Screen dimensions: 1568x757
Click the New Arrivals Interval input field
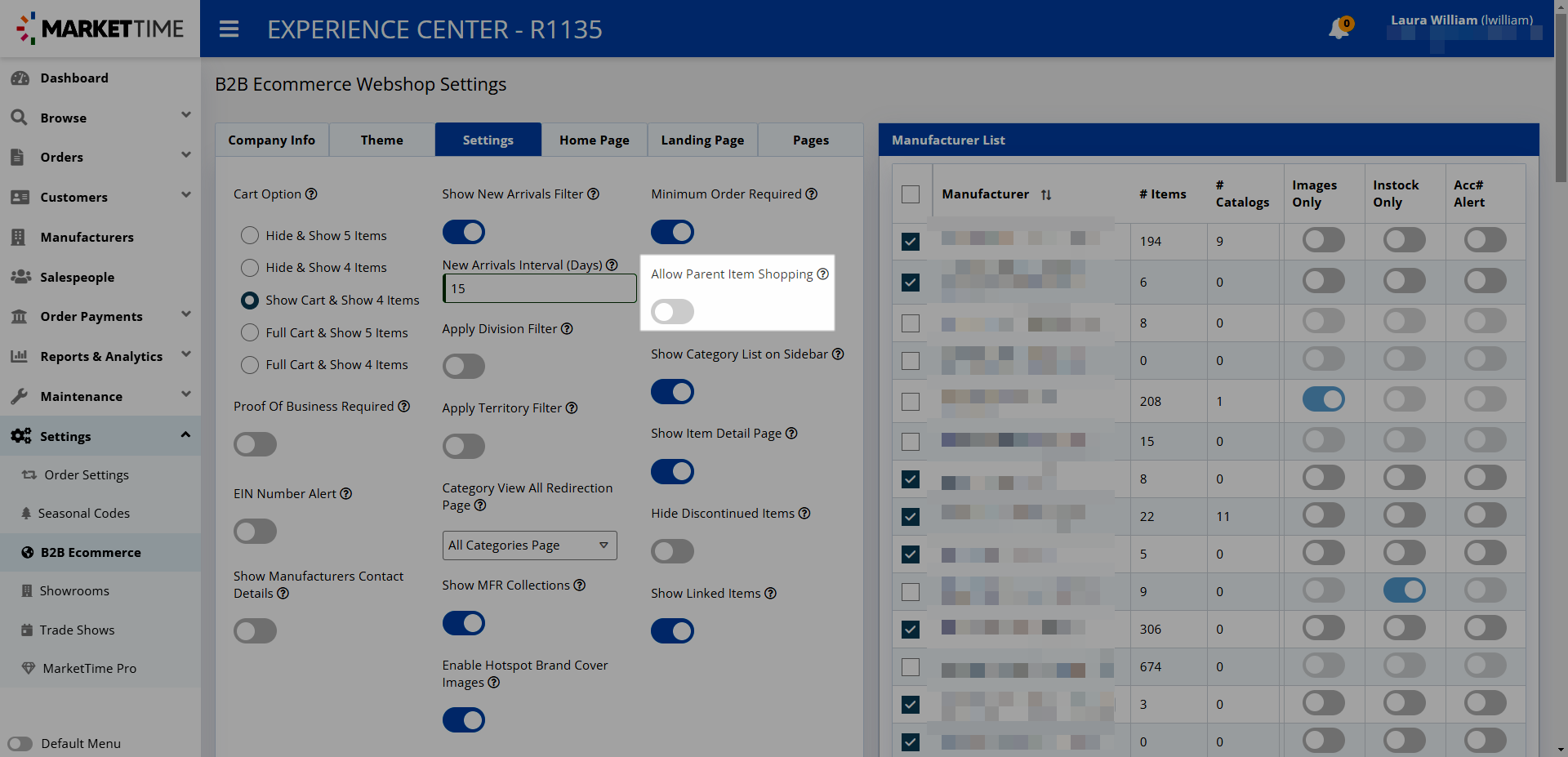point(539,289)
